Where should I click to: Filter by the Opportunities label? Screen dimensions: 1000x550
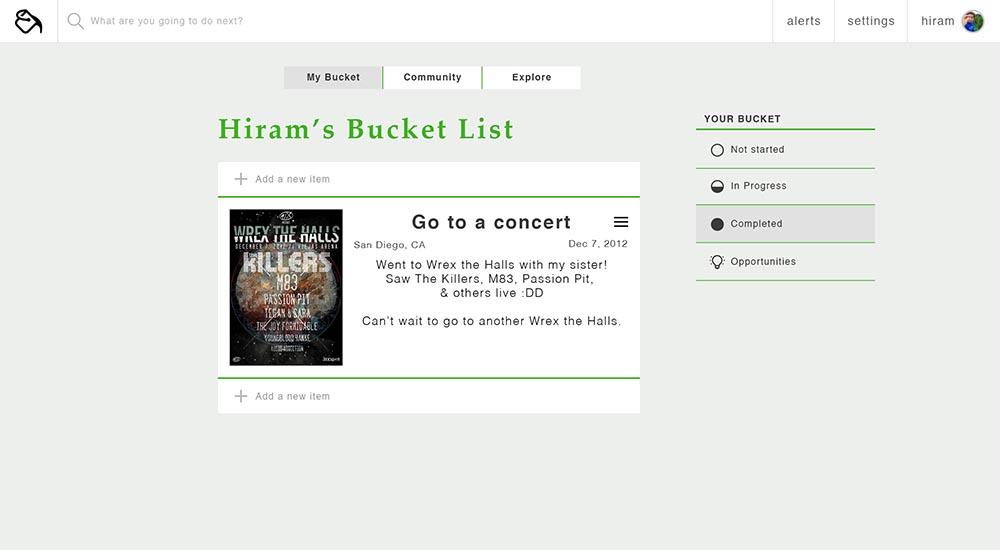click(x=763, y=262)
